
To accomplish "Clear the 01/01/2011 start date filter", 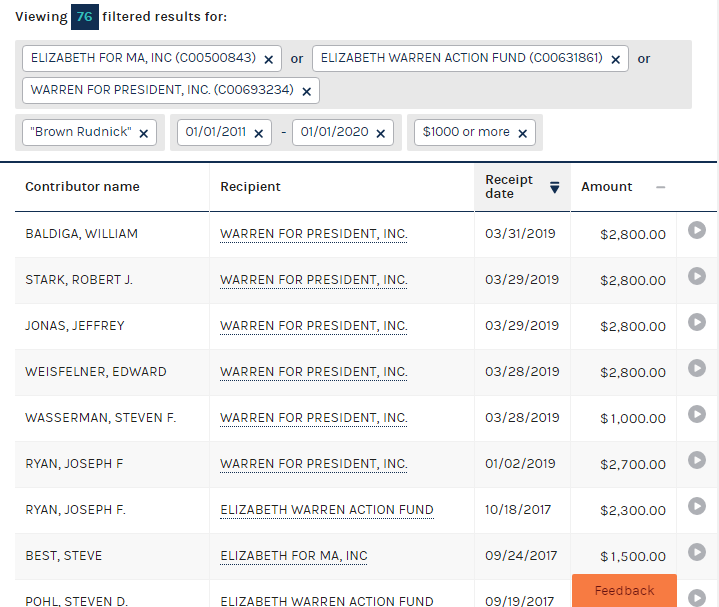I will pos(259,133).
